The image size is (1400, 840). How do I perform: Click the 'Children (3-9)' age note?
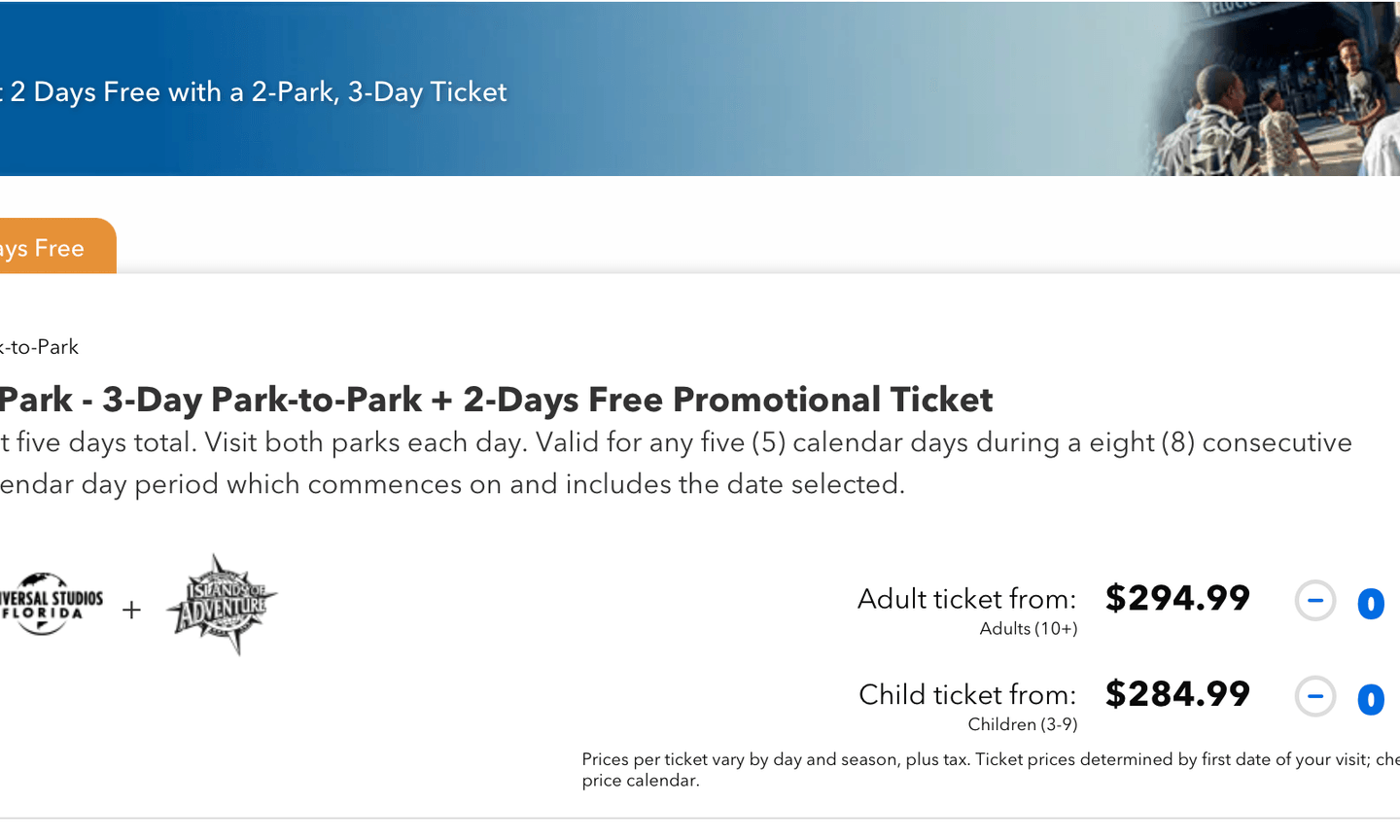click(x=1022, y=724)
